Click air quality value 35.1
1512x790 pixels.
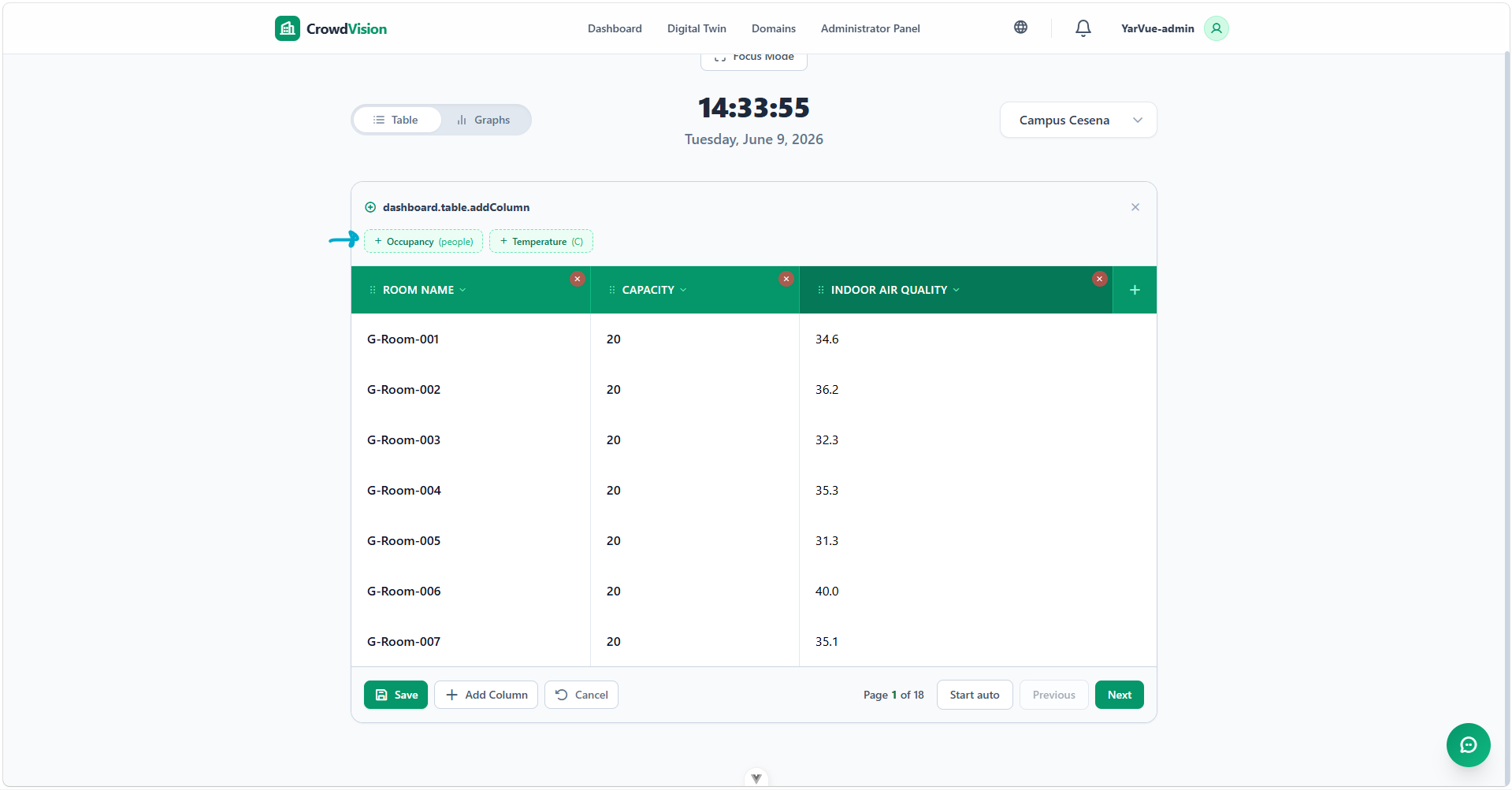coord(827,642)
